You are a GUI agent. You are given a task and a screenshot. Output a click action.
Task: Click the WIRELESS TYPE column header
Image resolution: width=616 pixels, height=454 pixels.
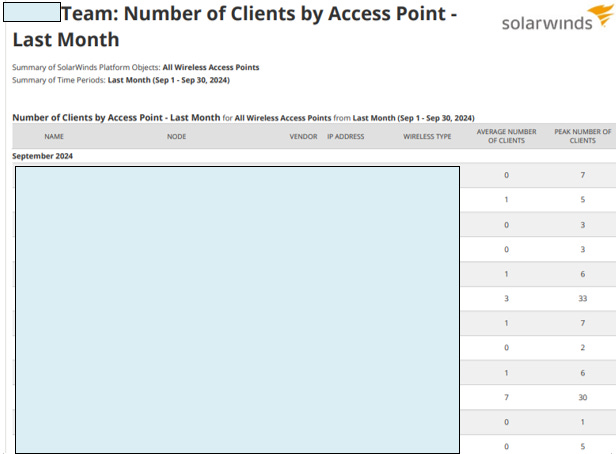point(427,136)
